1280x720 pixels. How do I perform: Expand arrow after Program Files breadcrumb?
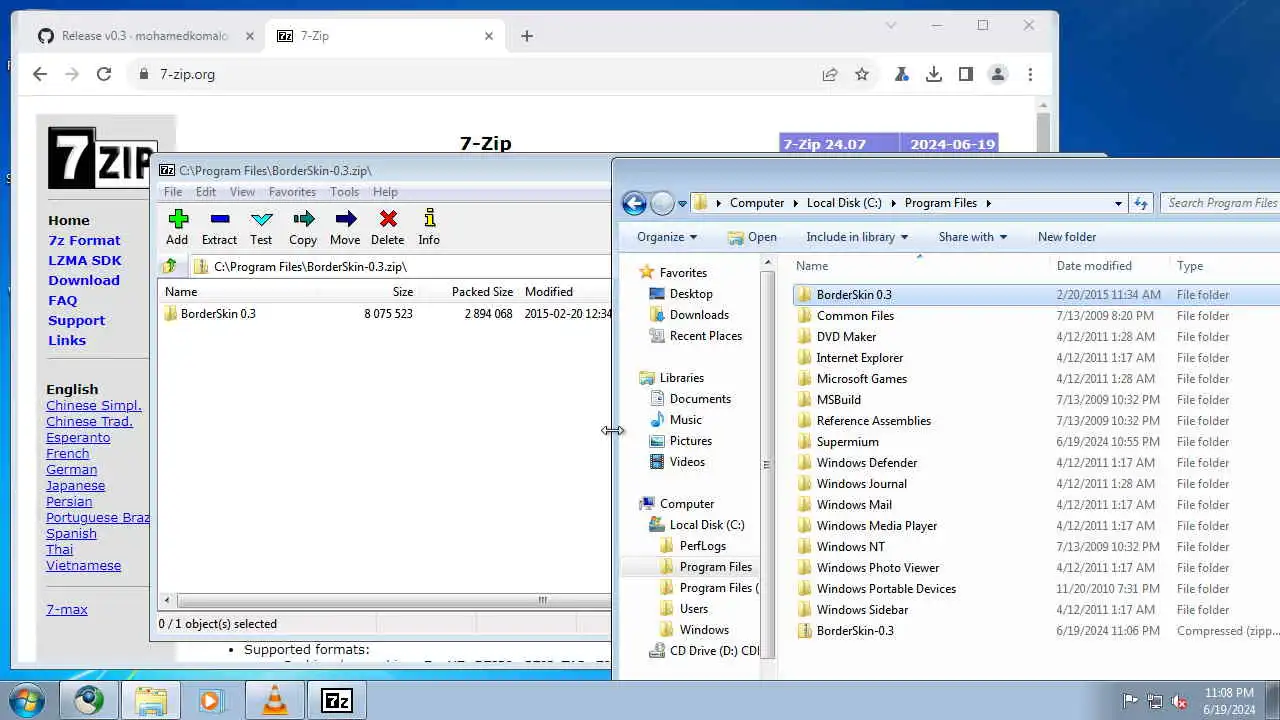(988, 203)
